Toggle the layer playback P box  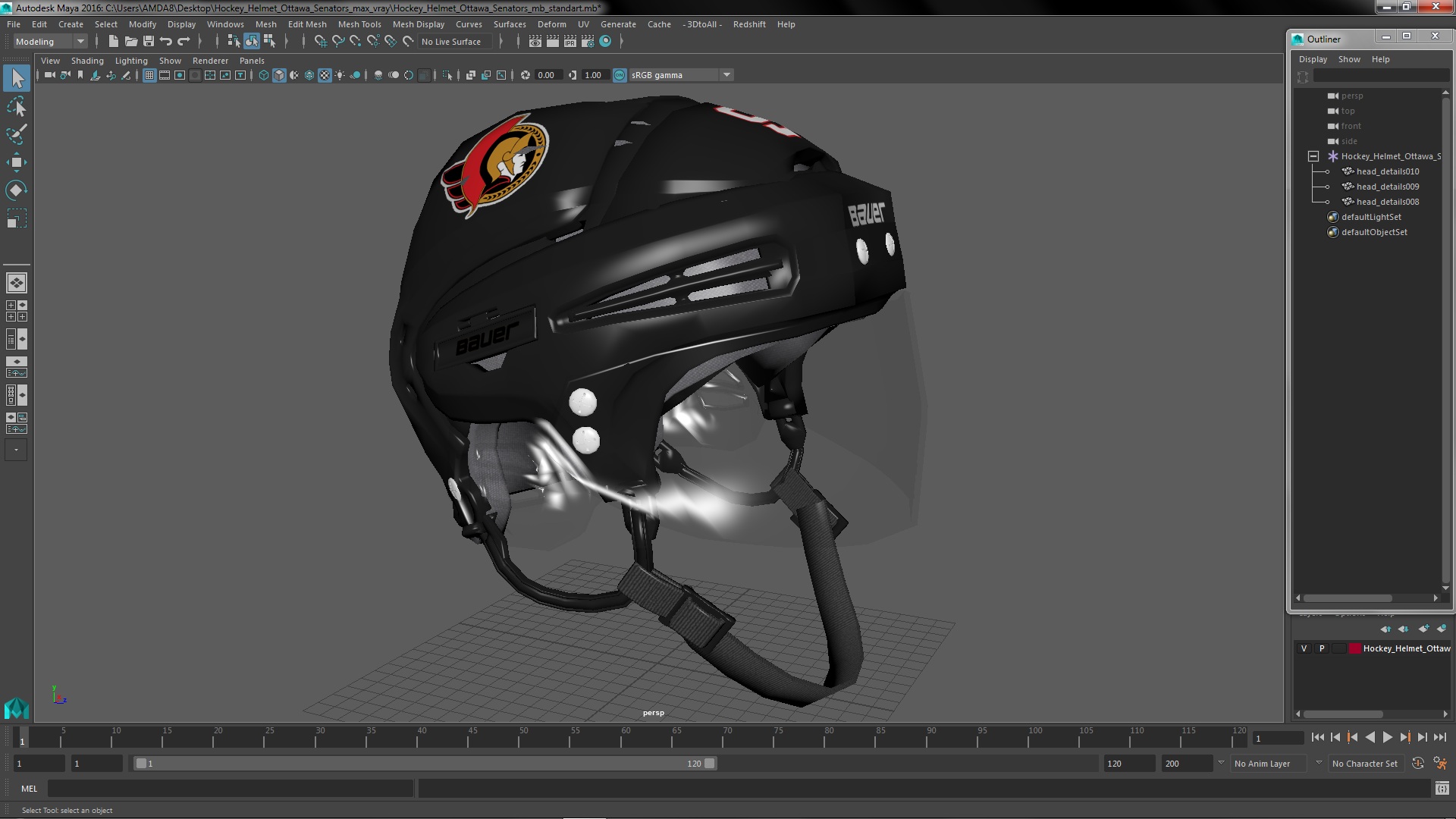click(x=1322, y=648)
